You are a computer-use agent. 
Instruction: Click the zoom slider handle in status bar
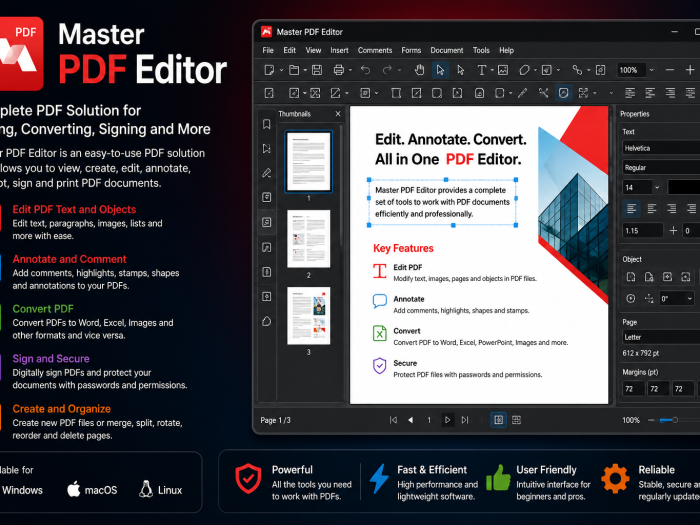point(675,420)
